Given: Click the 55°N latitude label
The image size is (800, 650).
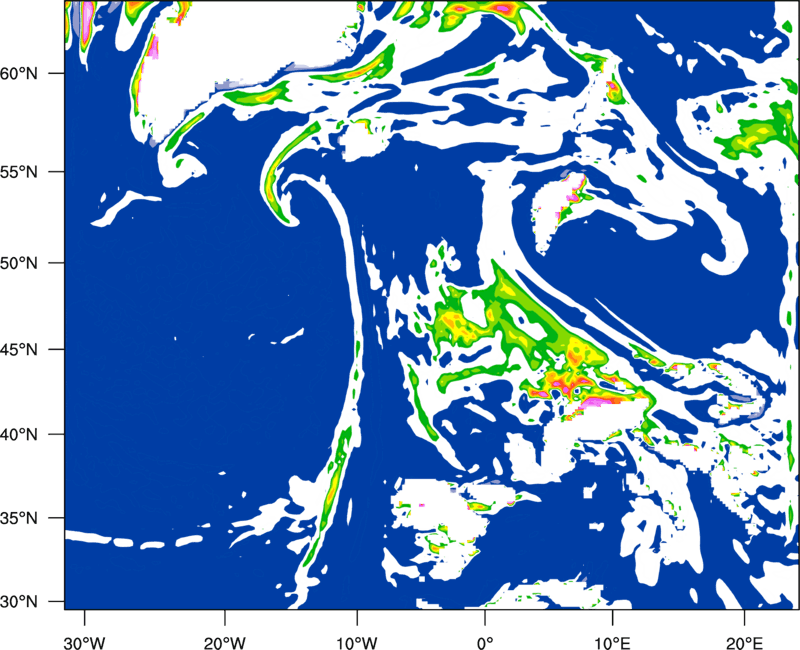Looking at the screenshot, I should click(x=19, y=172).
